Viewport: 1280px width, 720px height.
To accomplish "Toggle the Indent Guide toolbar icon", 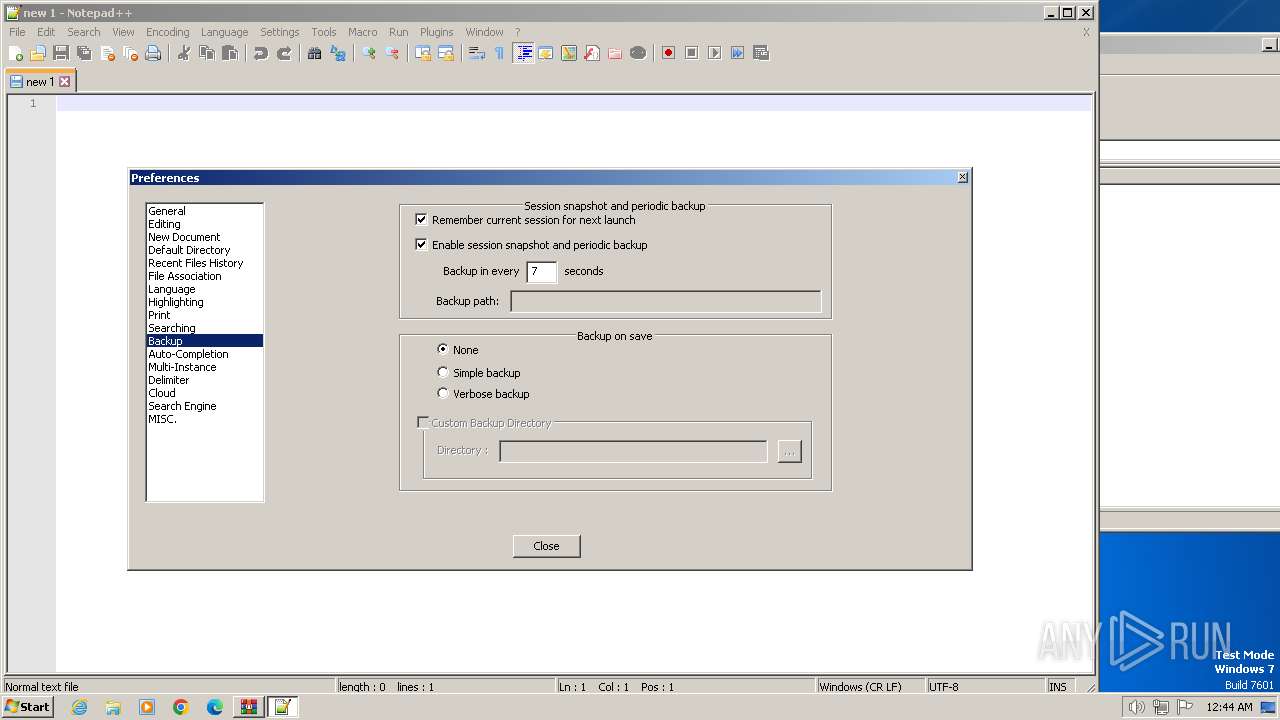I will [523, 53].
